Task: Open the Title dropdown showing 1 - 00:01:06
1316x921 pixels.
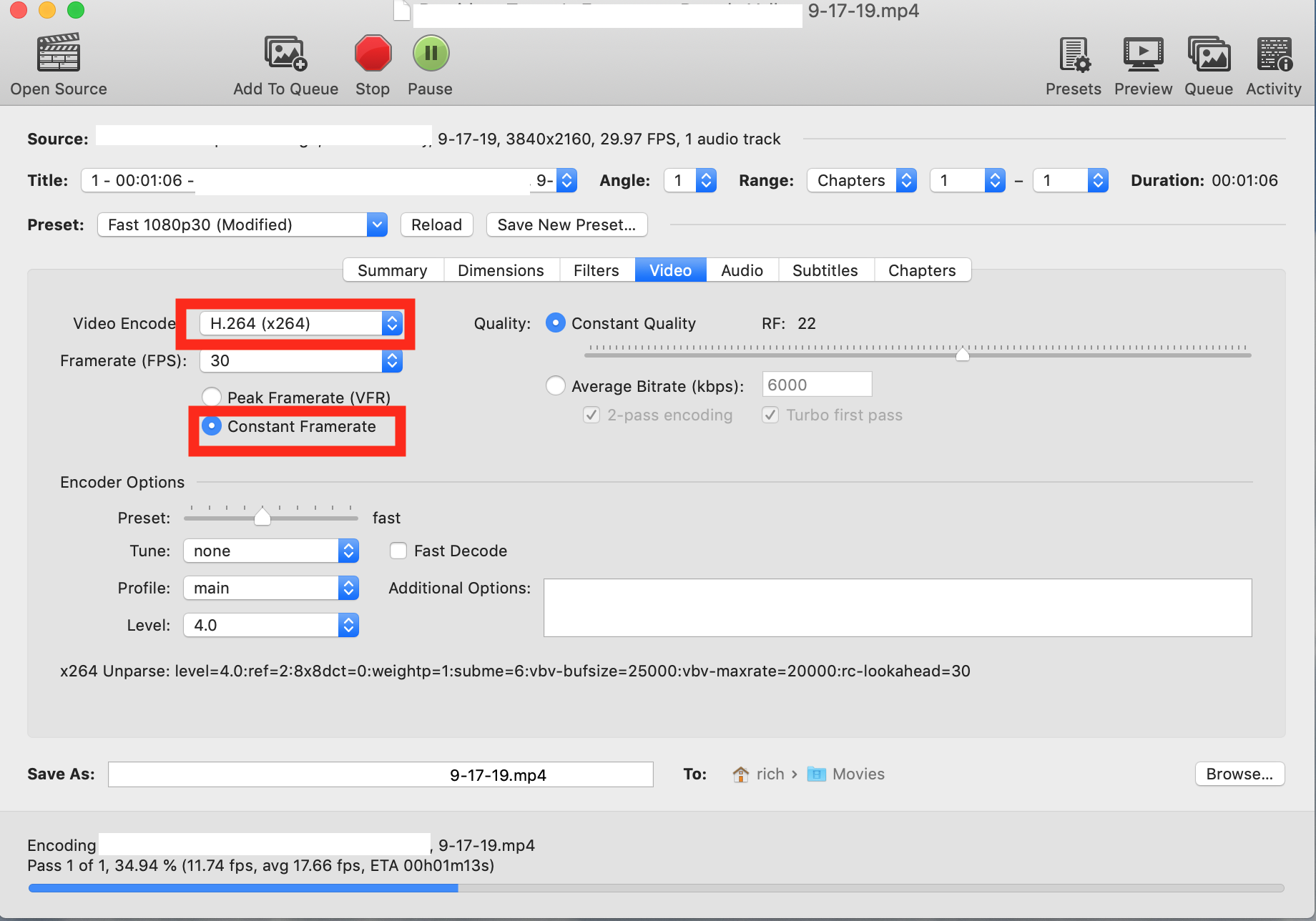Action: click(x=329, y=180)
